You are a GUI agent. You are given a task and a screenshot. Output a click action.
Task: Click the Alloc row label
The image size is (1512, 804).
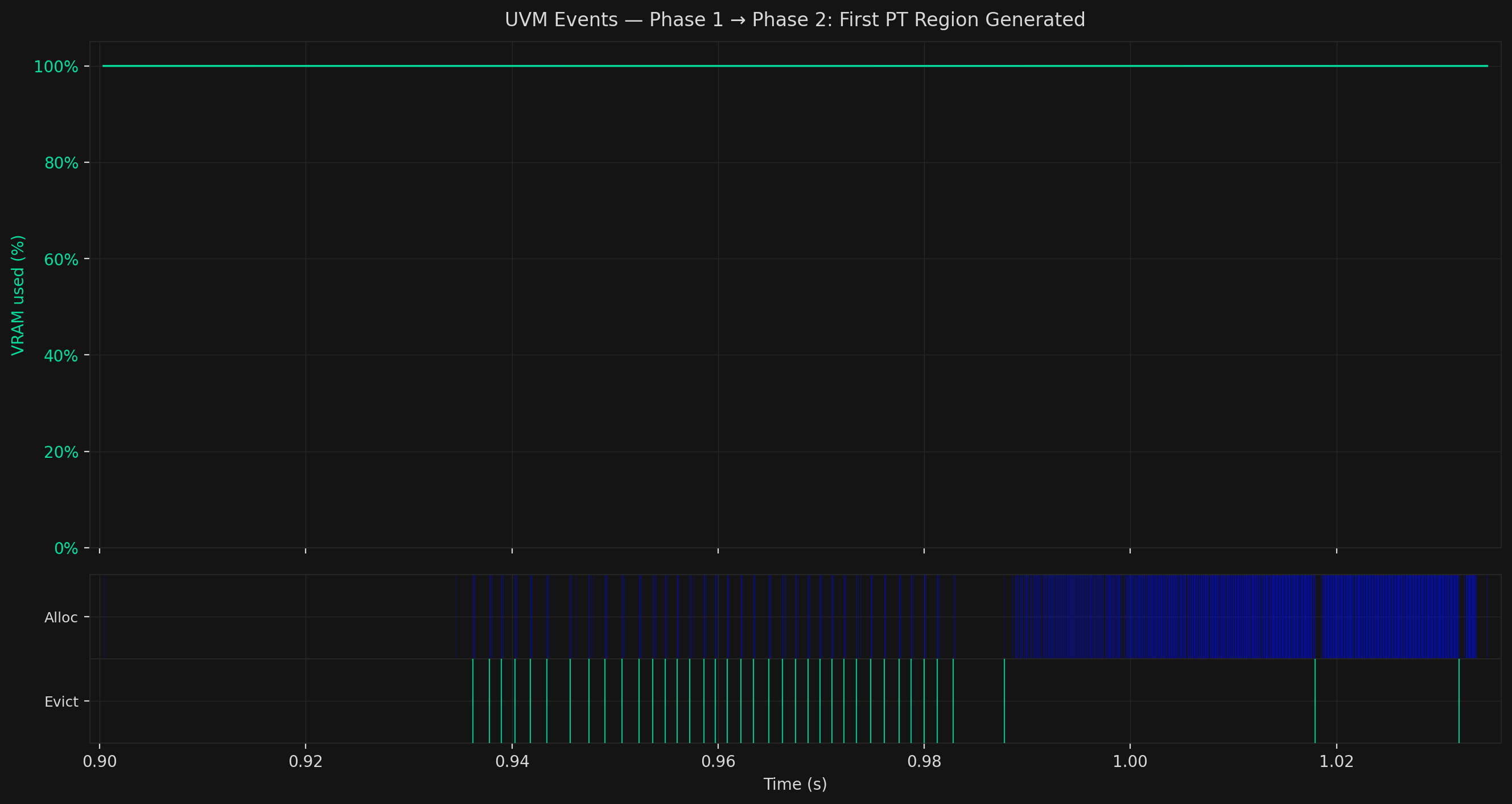(x=61, y=617)
